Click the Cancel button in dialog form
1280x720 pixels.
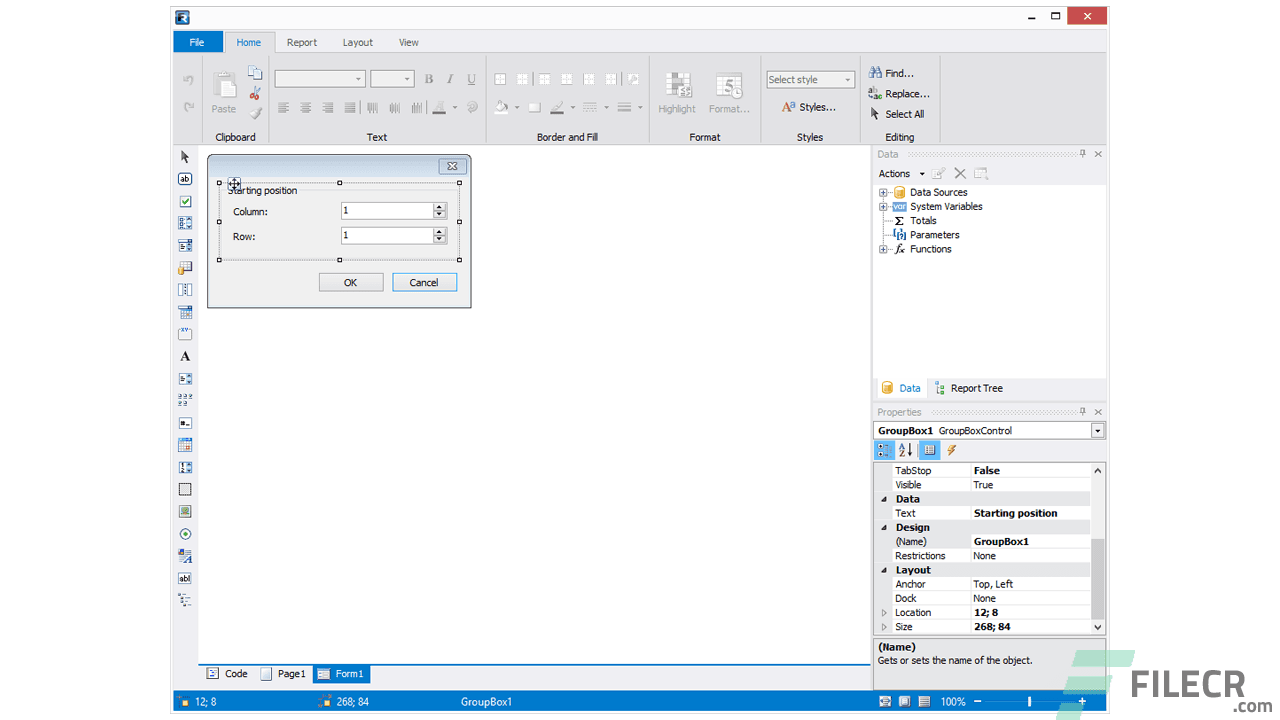424,282
